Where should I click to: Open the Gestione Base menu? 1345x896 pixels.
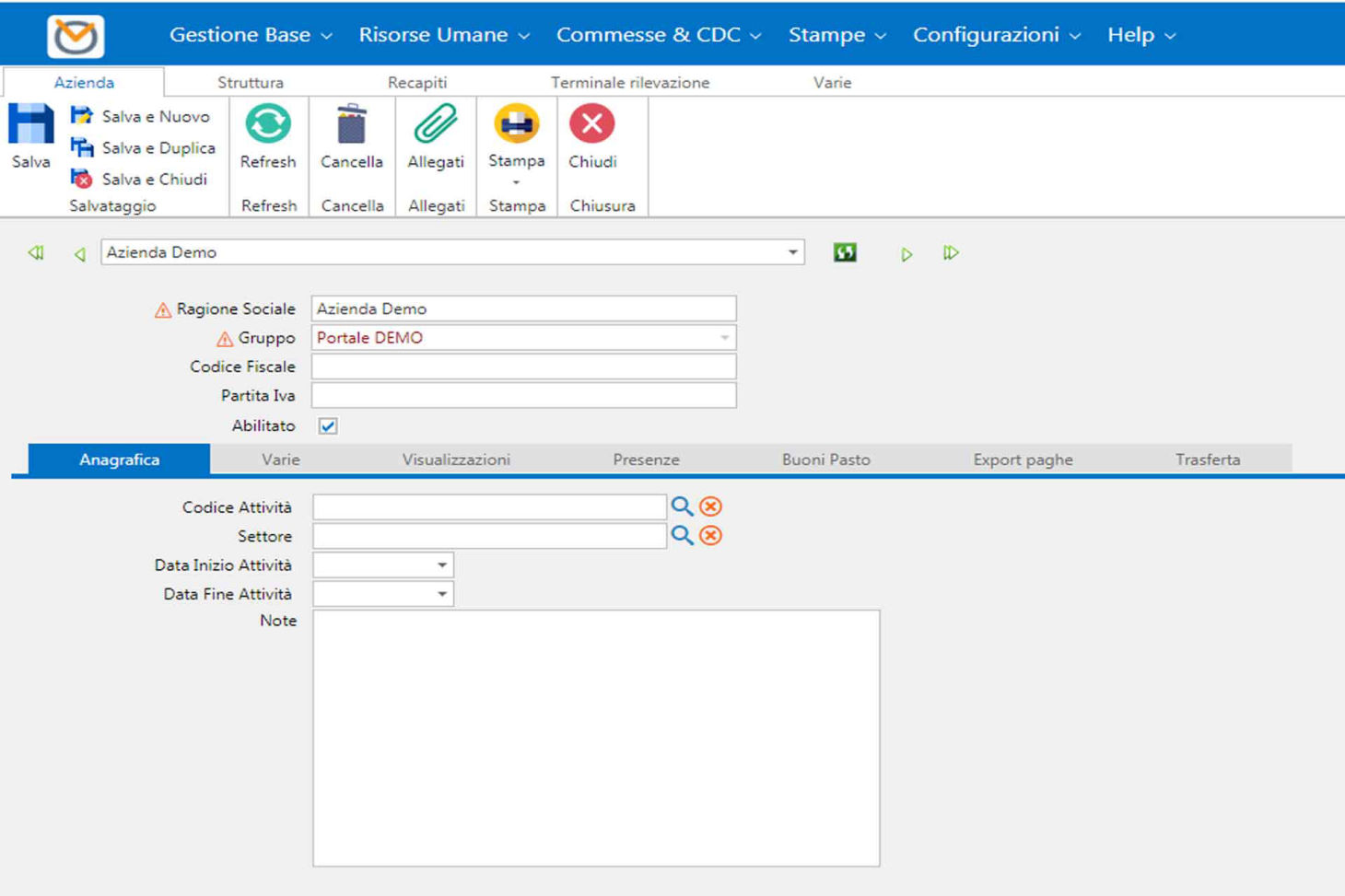[x=251, y=35]
